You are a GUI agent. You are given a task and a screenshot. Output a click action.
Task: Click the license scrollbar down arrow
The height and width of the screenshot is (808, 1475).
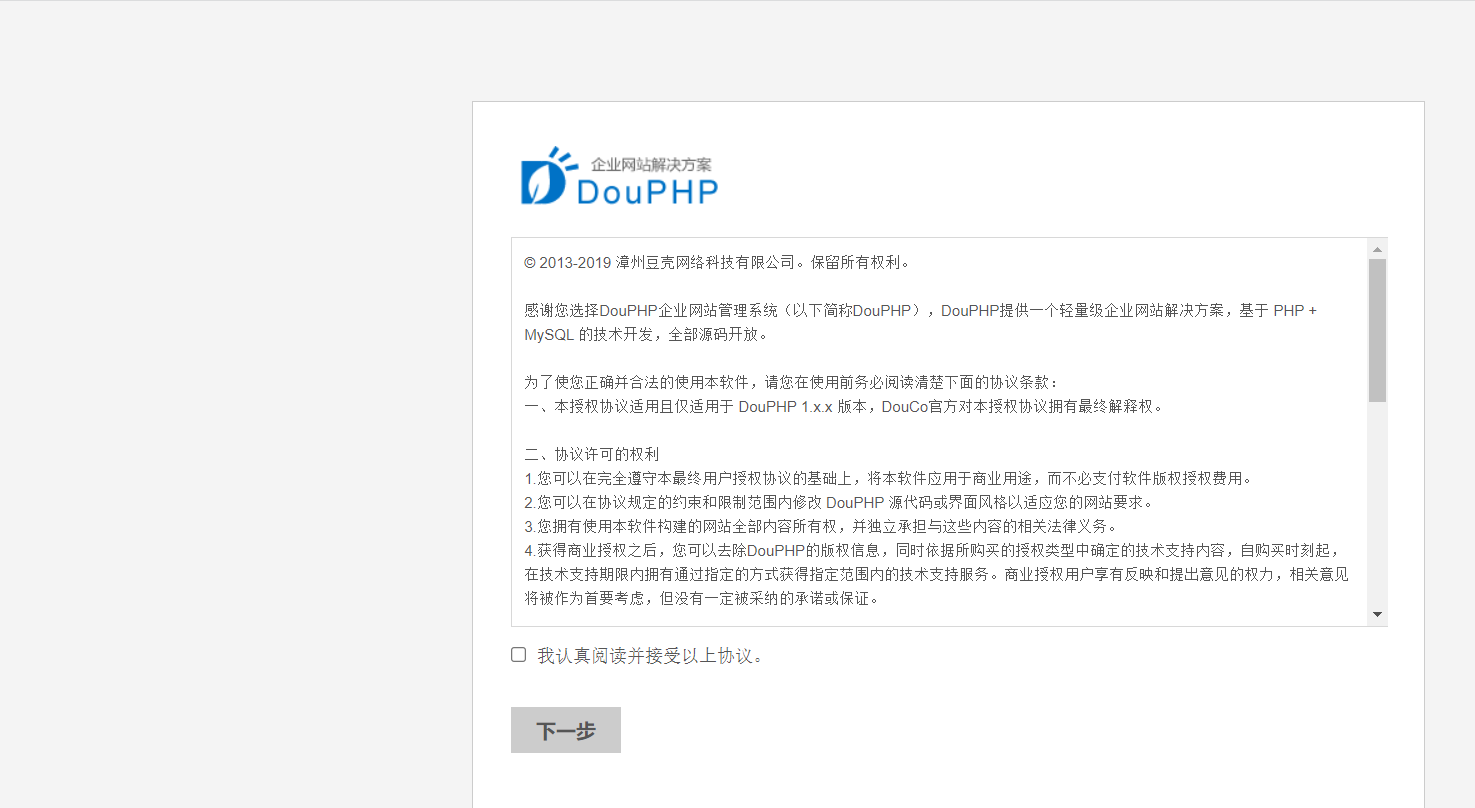[x=1377, y=615]
